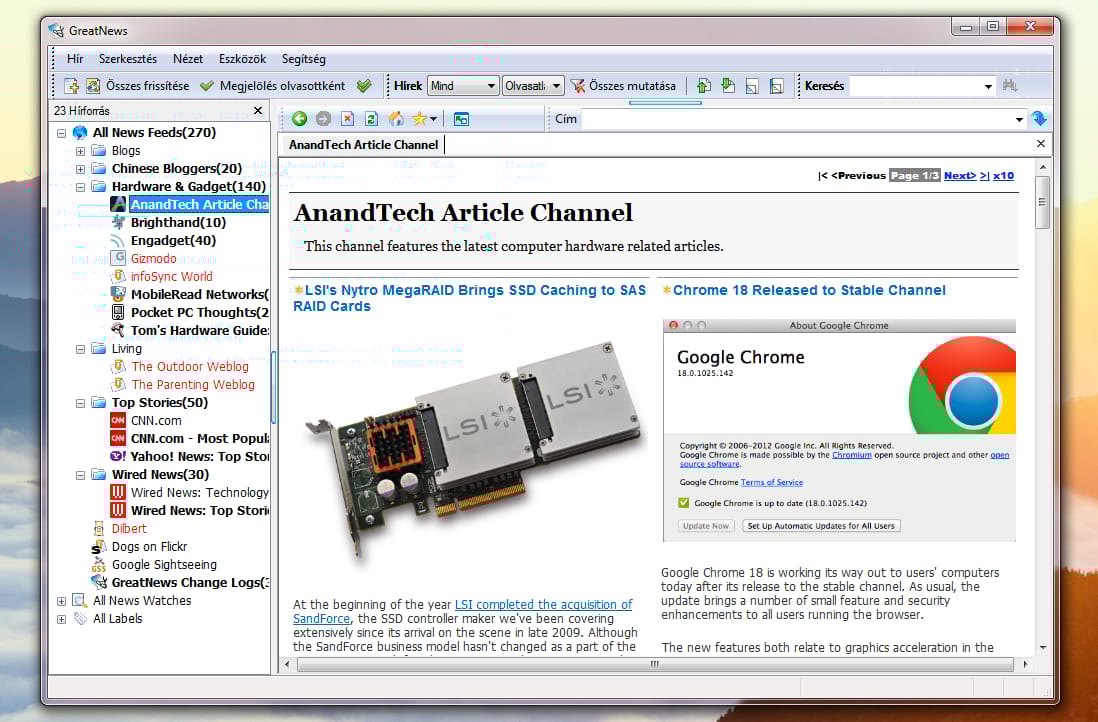
Task: Click the Gizmodo feed icon
Action: (x=118, y=258)
